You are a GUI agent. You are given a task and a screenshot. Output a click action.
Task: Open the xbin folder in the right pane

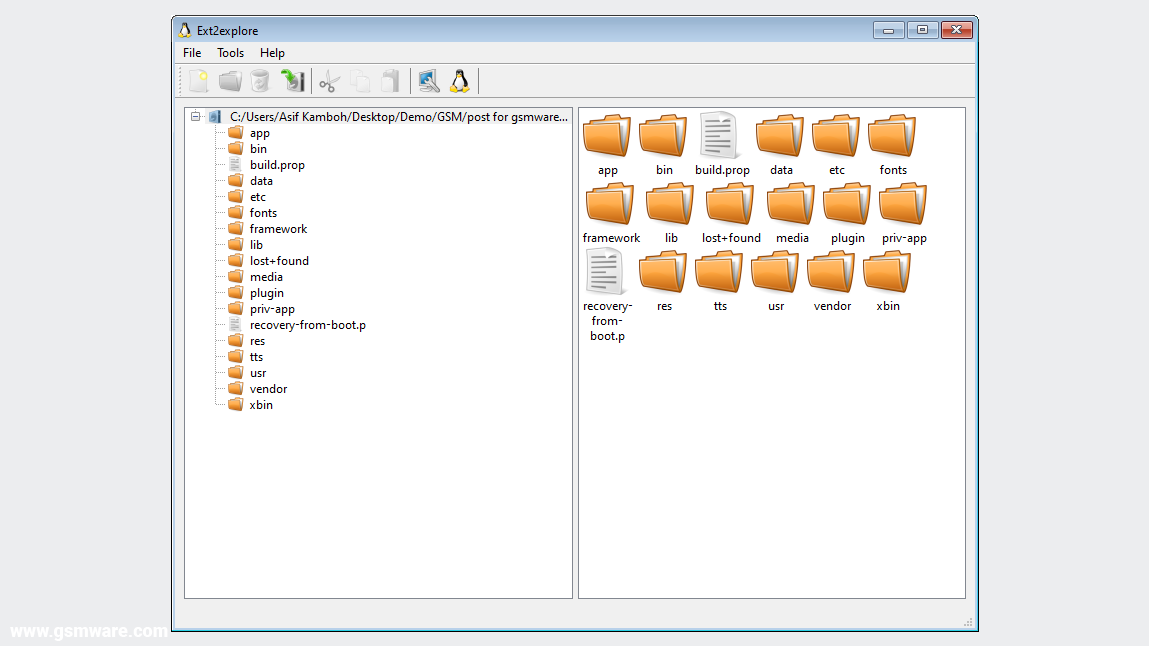click(x=887, y=271)
